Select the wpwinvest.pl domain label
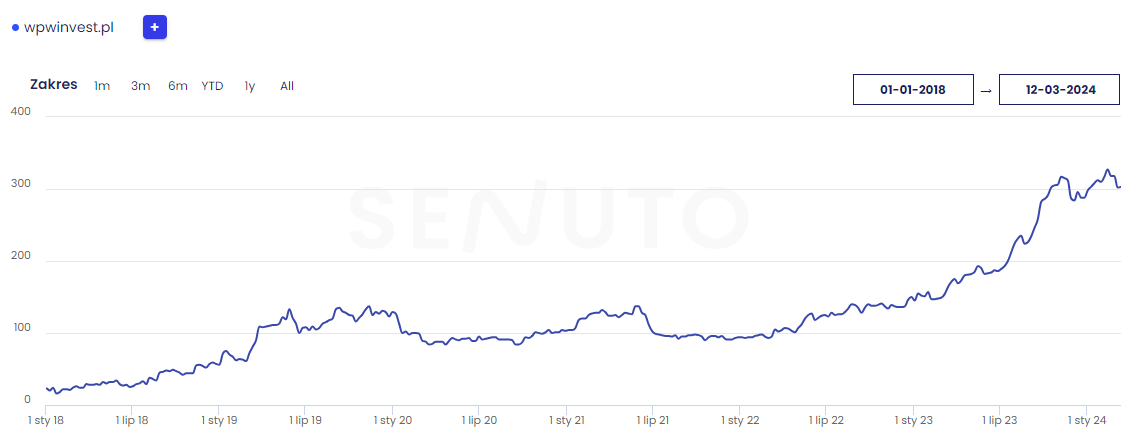 click(x=69, y=27)
